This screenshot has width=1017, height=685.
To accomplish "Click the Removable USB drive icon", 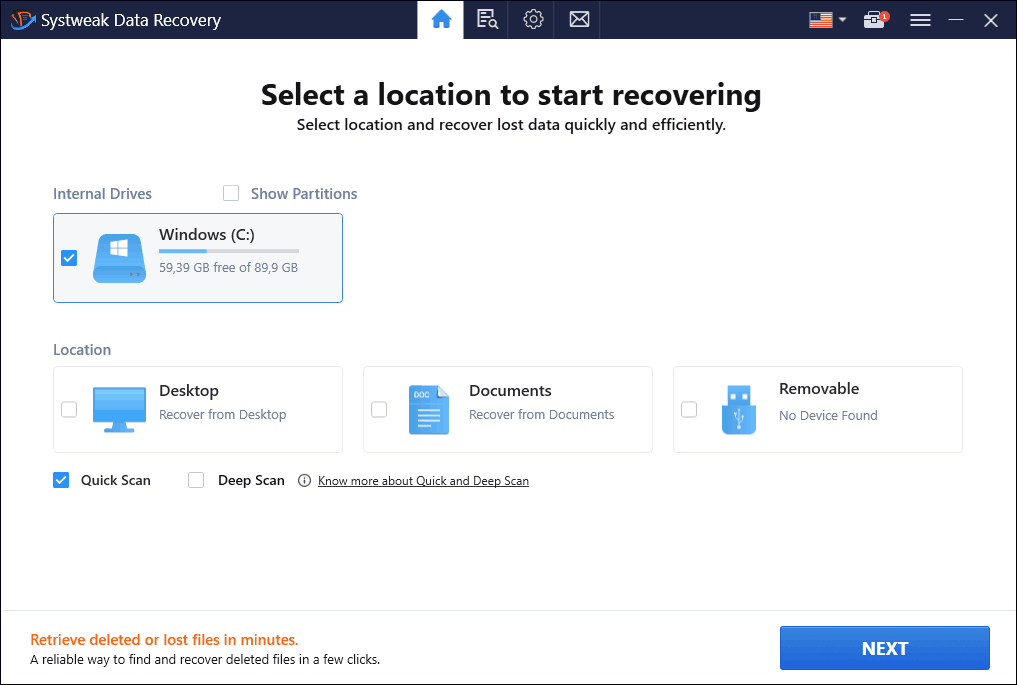I will coord(739,409).
